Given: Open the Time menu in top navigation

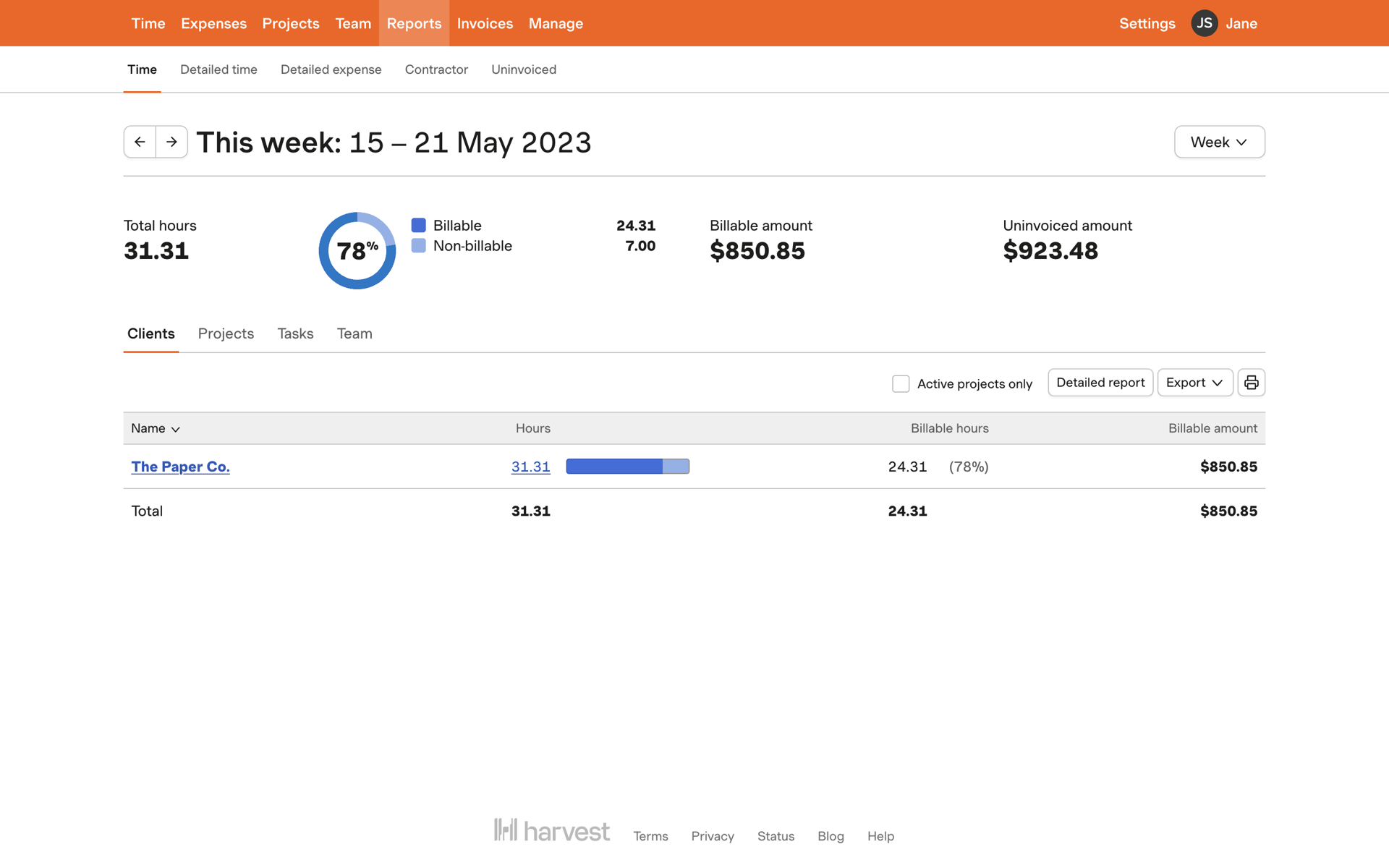Looking at the screenshot, I should pos(148,23).
